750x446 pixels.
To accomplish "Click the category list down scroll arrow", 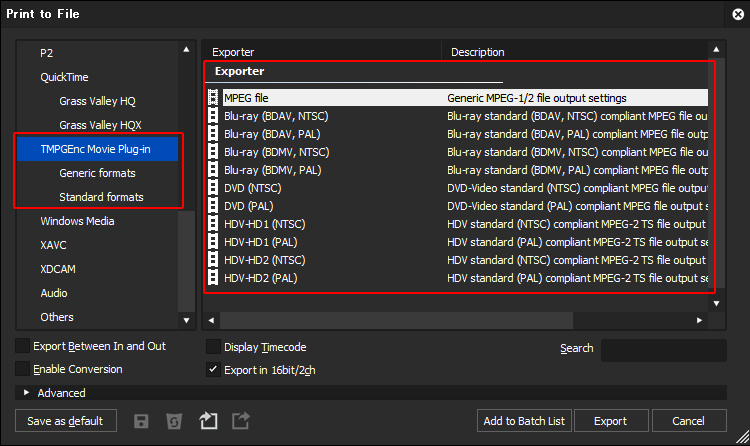I will pyautogui.click(x=186, y=320).
